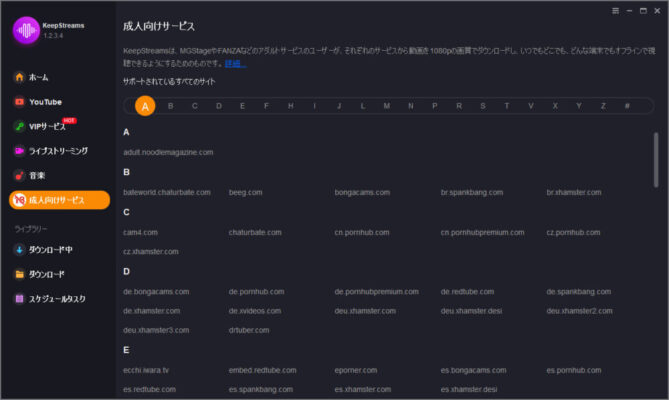669x400 pixels.
Task: Select letter A in alphabet filter
Action: pos(145,106)
